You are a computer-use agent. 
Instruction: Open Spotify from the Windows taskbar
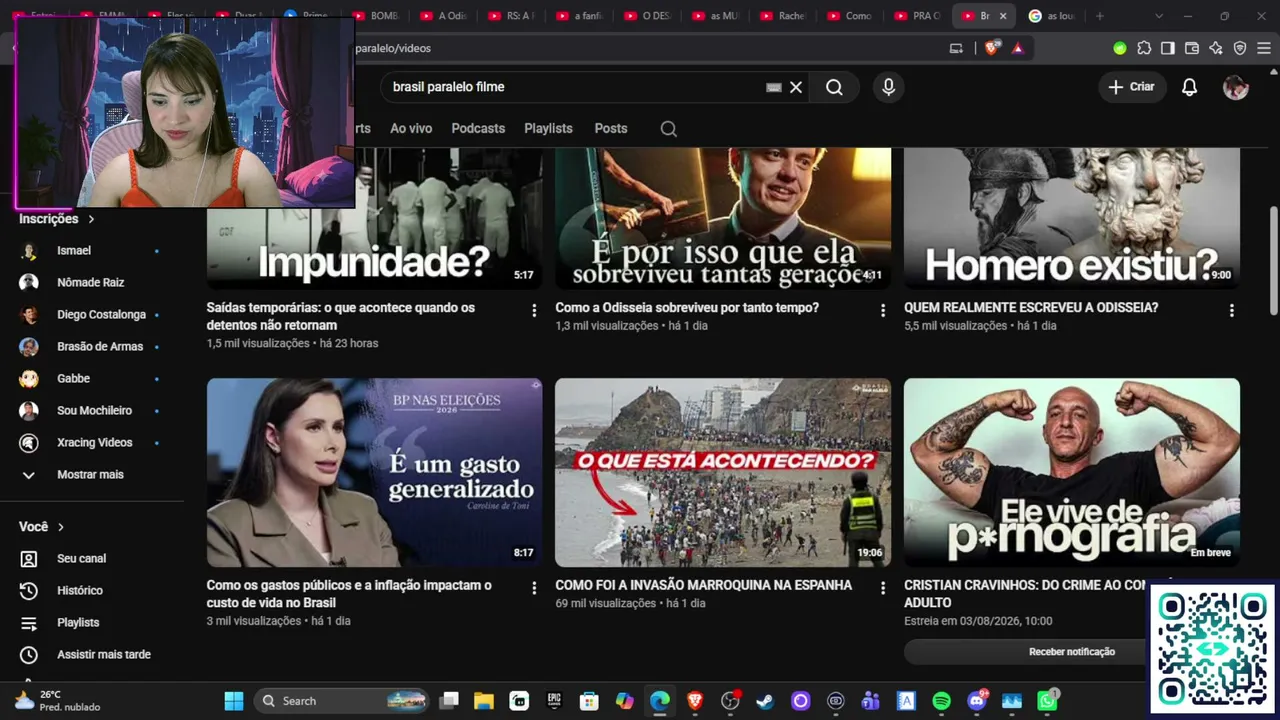pyautogui.click(x=941, y=701)
